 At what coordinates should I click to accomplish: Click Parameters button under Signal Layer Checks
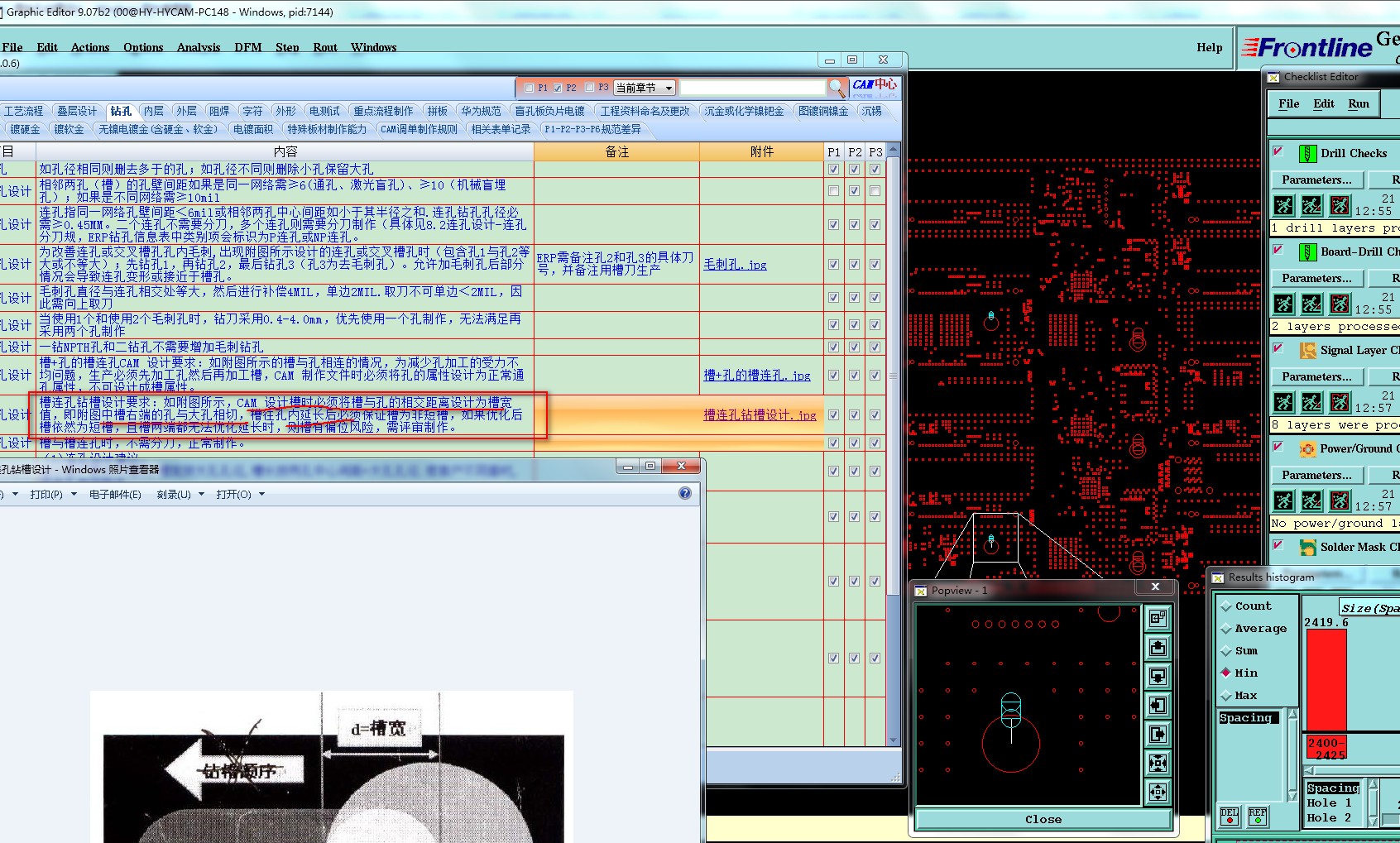click(x=1316, y=376)
